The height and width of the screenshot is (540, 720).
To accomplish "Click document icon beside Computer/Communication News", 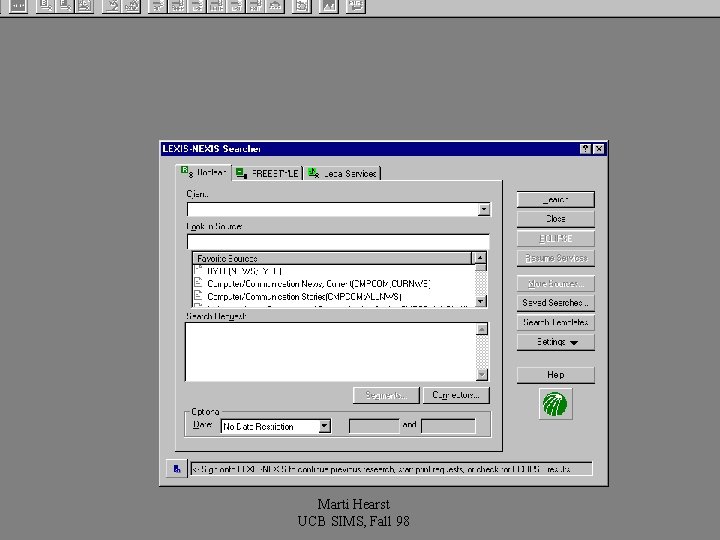I will [198, 282].
